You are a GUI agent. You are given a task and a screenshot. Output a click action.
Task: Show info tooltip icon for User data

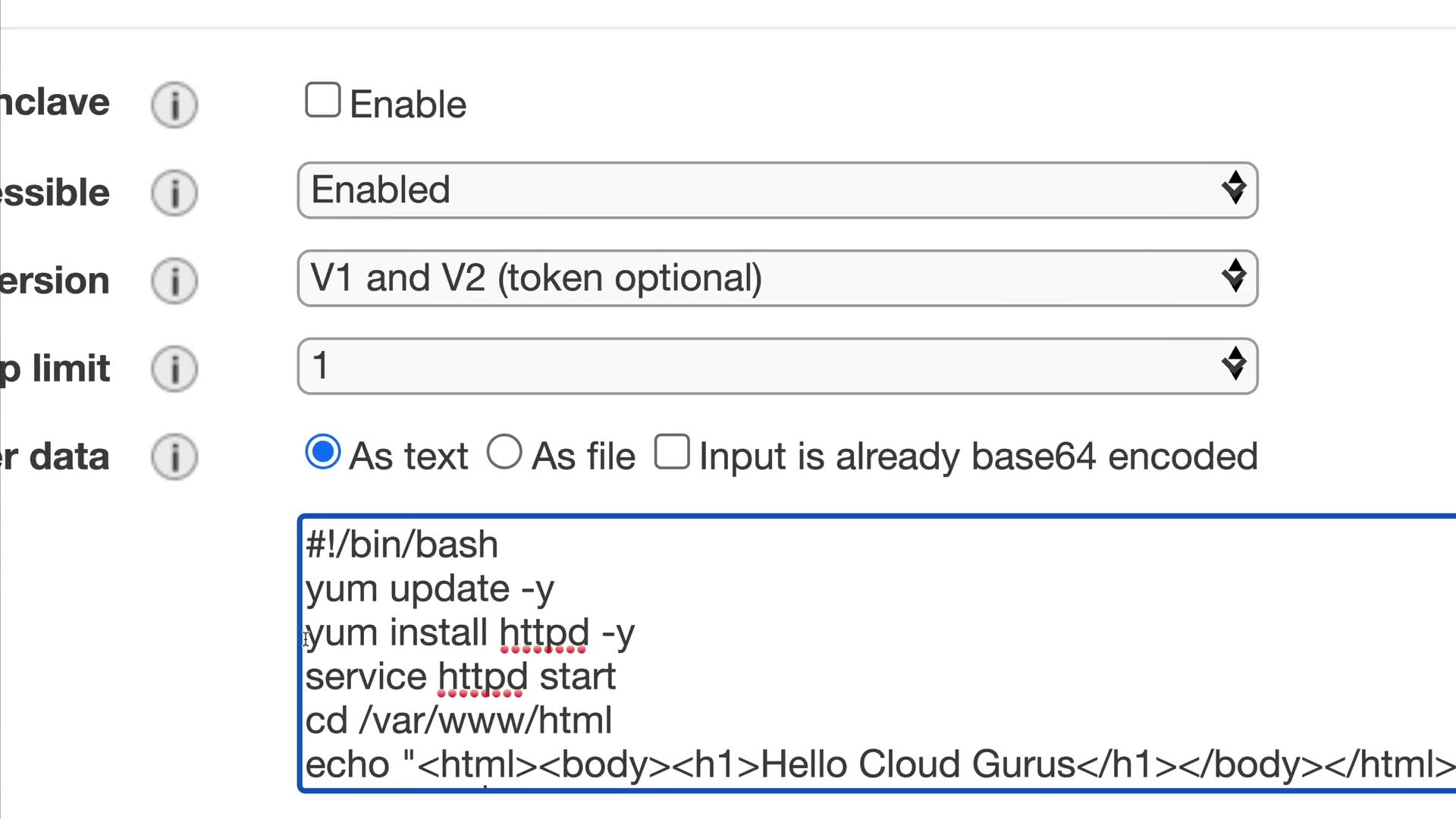[174, 457]
